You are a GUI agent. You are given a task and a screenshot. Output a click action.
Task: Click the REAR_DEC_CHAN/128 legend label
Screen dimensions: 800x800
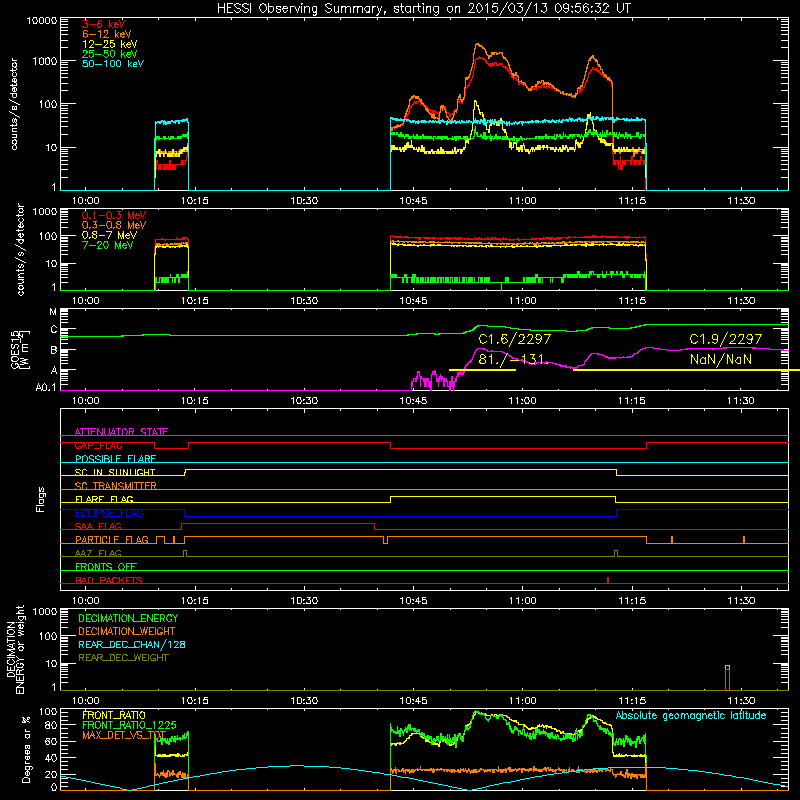132,645
